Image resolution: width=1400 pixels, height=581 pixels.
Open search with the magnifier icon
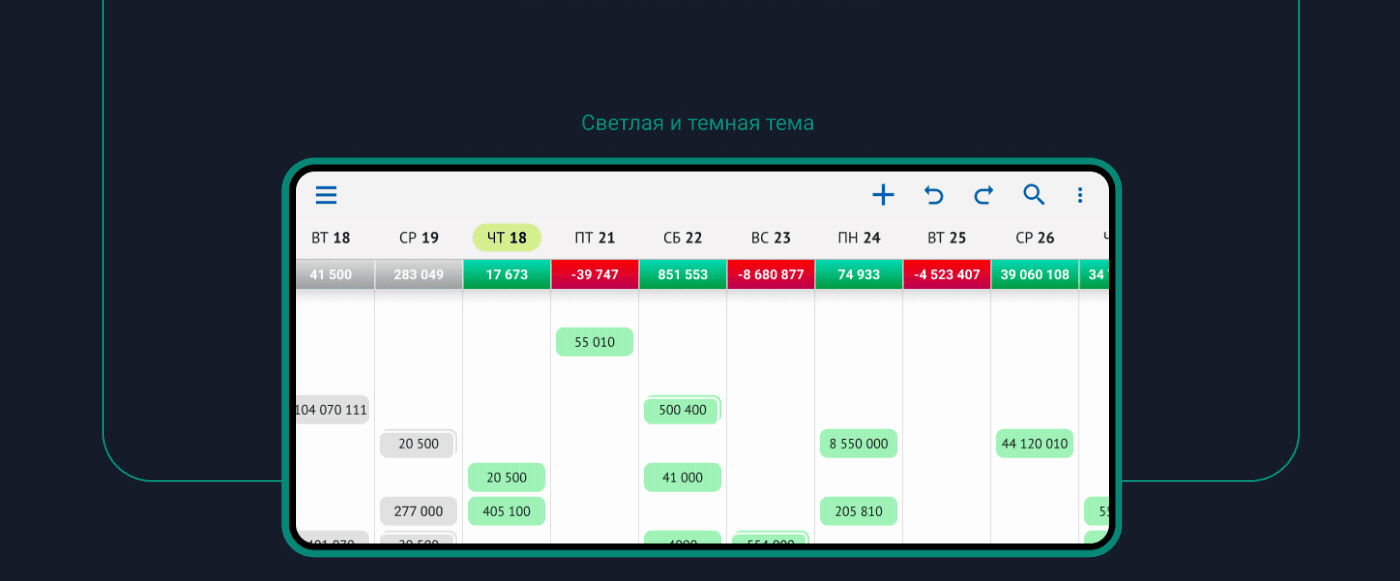pos(1033,195)
